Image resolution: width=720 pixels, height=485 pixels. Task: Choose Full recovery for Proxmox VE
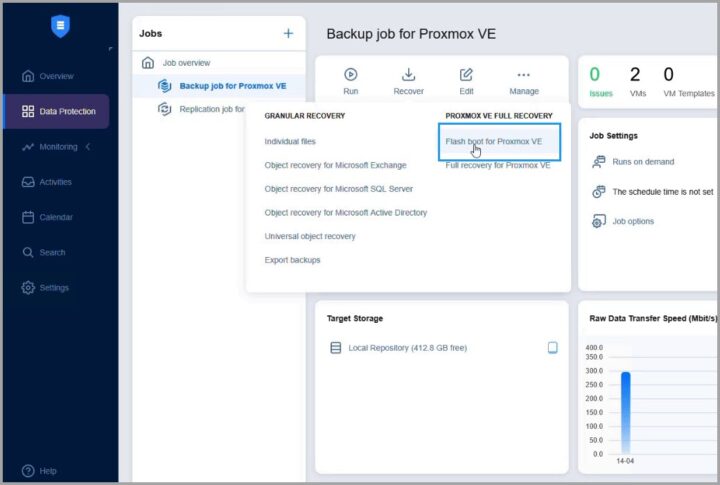pyautogui.click(x=498, y=165)
